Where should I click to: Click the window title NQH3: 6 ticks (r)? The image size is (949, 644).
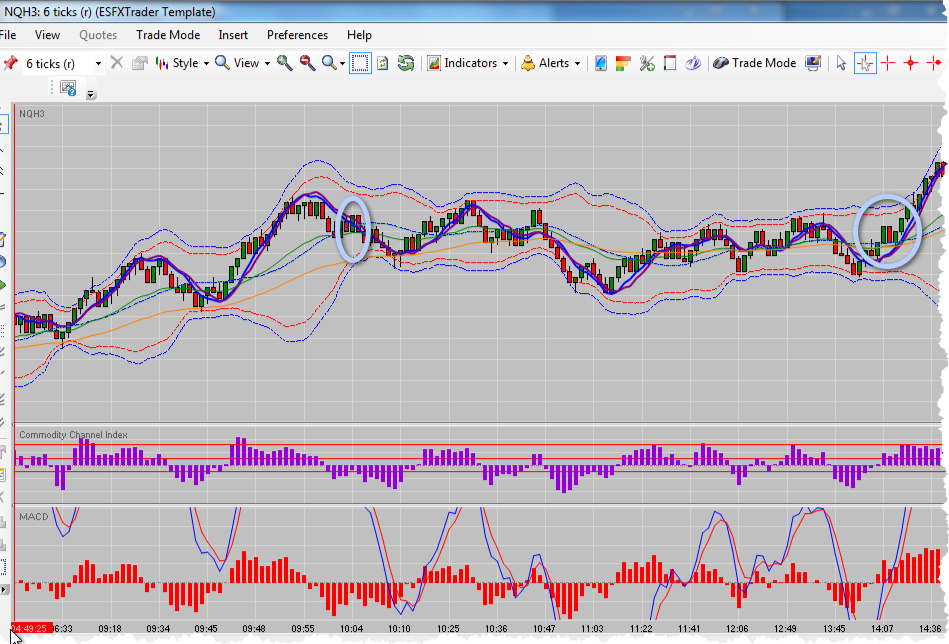[47, 12]
